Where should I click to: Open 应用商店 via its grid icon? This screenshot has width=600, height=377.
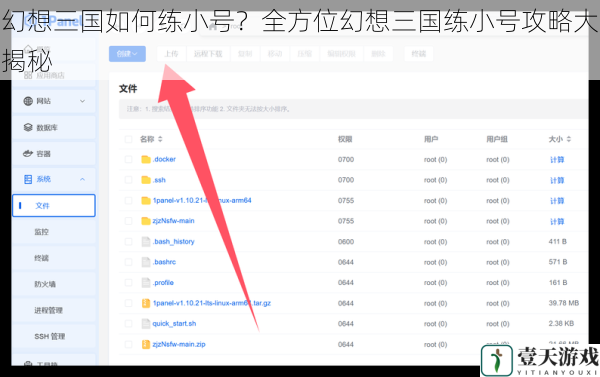click(28, 75)
